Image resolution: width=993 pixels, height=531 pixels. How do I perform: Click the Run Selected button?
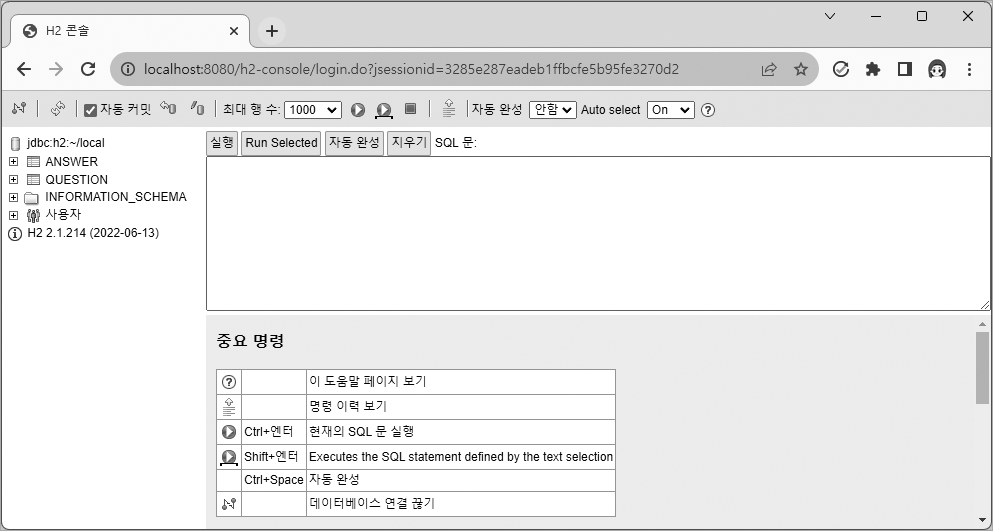281,143
